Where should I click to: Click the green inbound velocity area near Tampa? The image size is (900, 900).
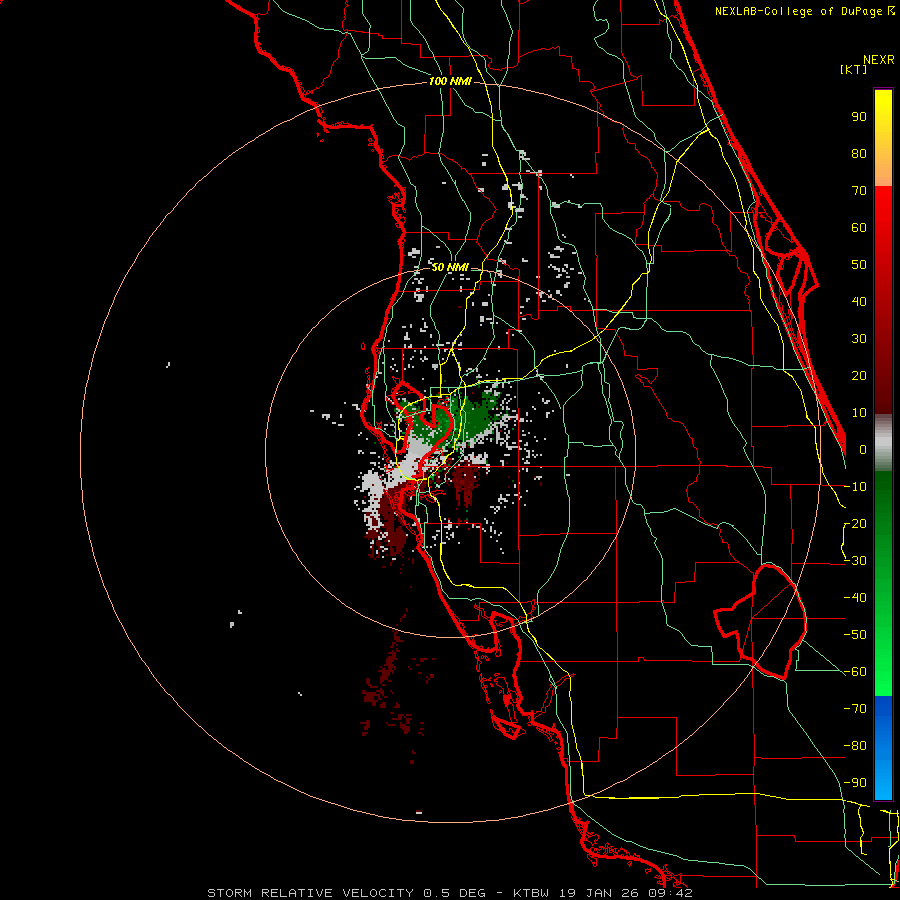click(472, 417)
